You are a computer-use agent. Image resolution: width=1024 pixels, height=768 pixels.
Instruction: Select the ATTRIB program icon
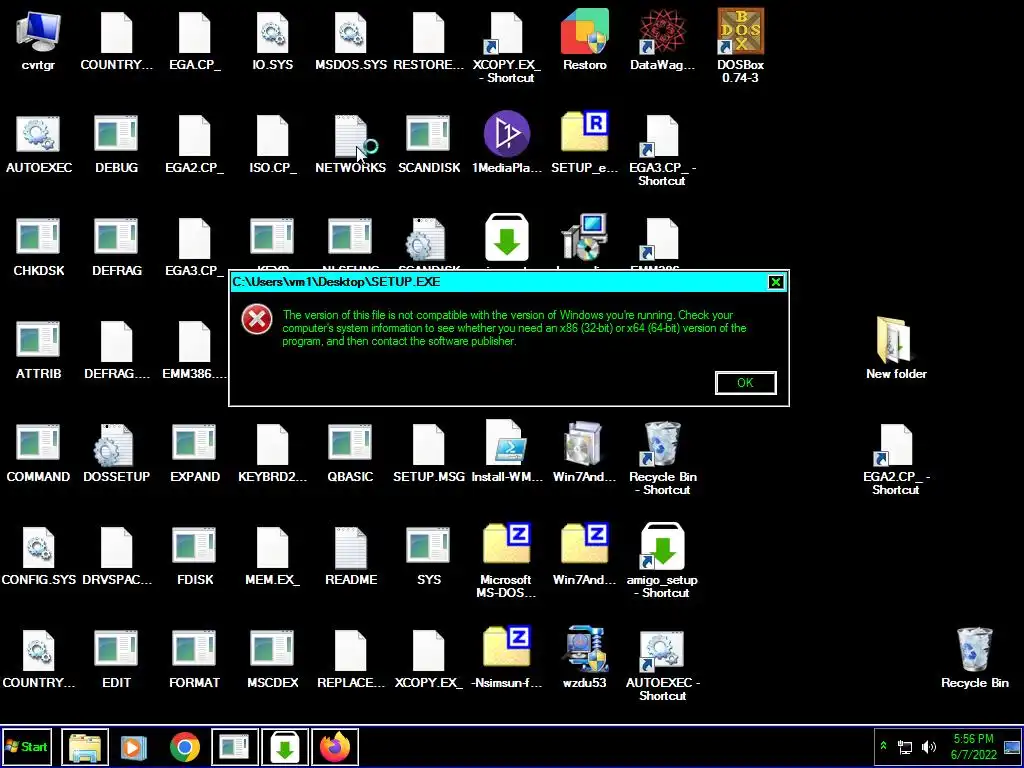pos(38,350)
